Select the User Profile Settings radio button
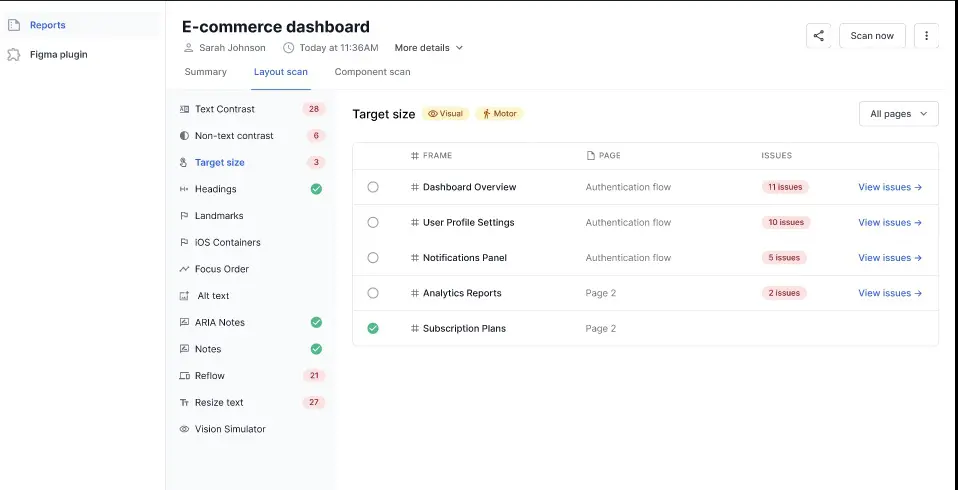The height and width of the screenshot is (490, 958). point(373,222)
